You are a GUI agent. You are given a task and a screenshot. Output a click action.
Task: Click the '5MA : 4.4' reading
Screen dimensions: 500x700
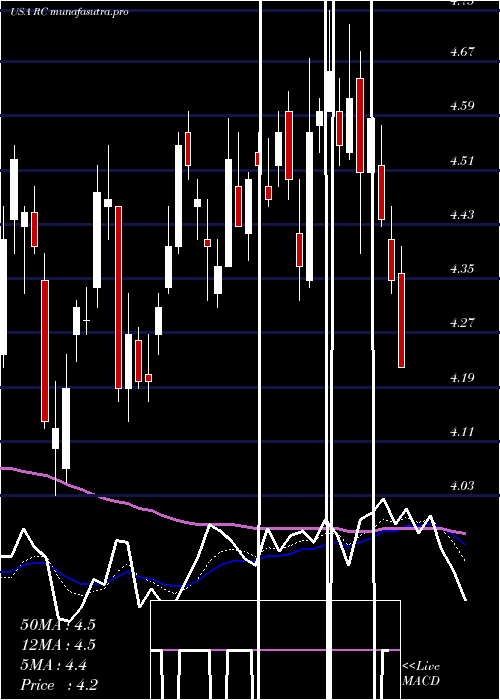[x=54, y=665]
